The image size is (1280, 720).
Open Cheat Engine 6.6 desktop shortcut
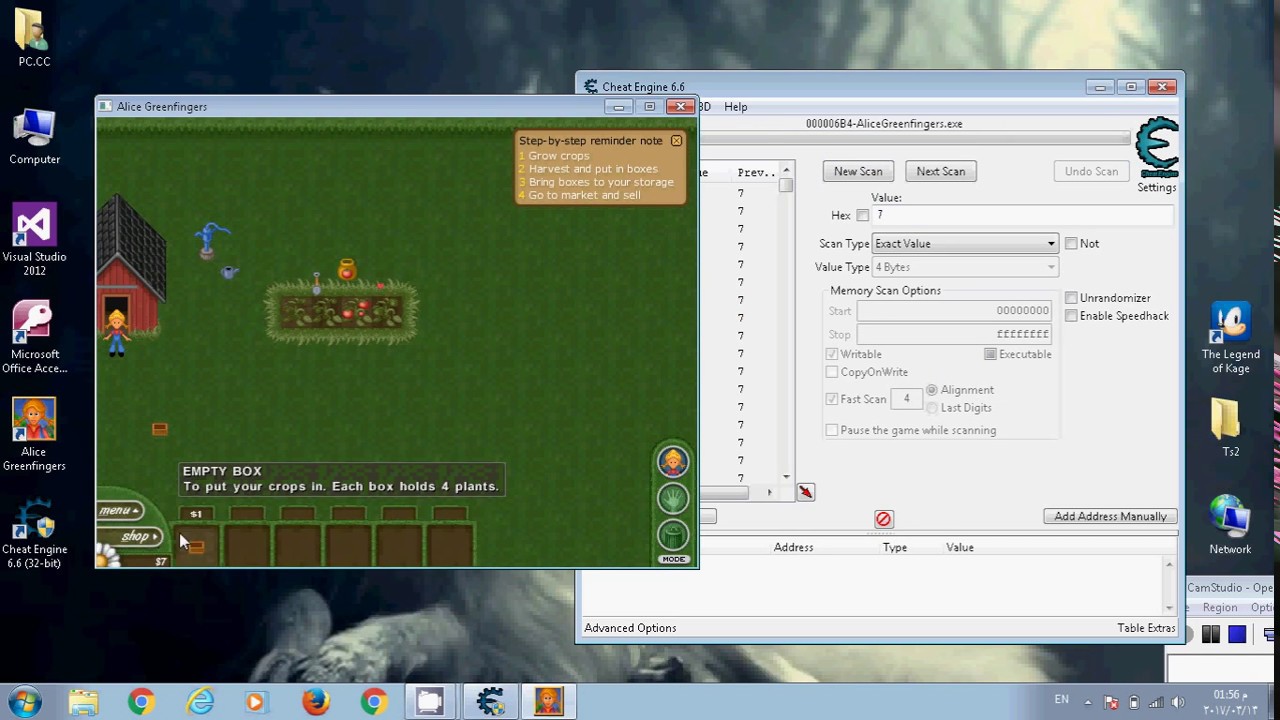34,533
